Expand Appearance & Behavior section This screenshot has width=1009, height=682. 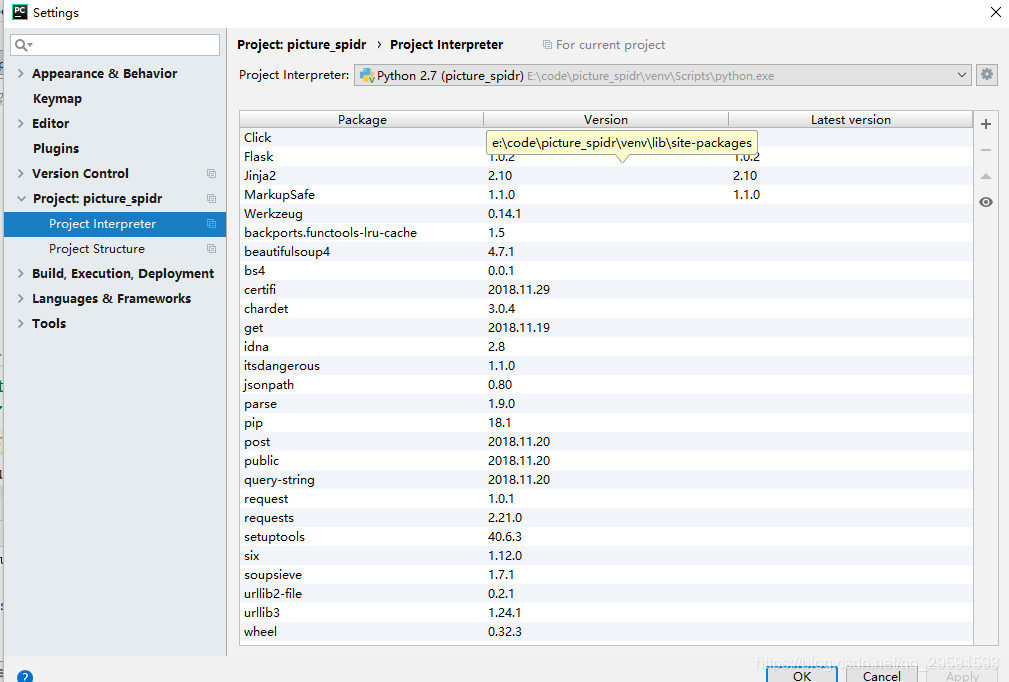(21, 73)
